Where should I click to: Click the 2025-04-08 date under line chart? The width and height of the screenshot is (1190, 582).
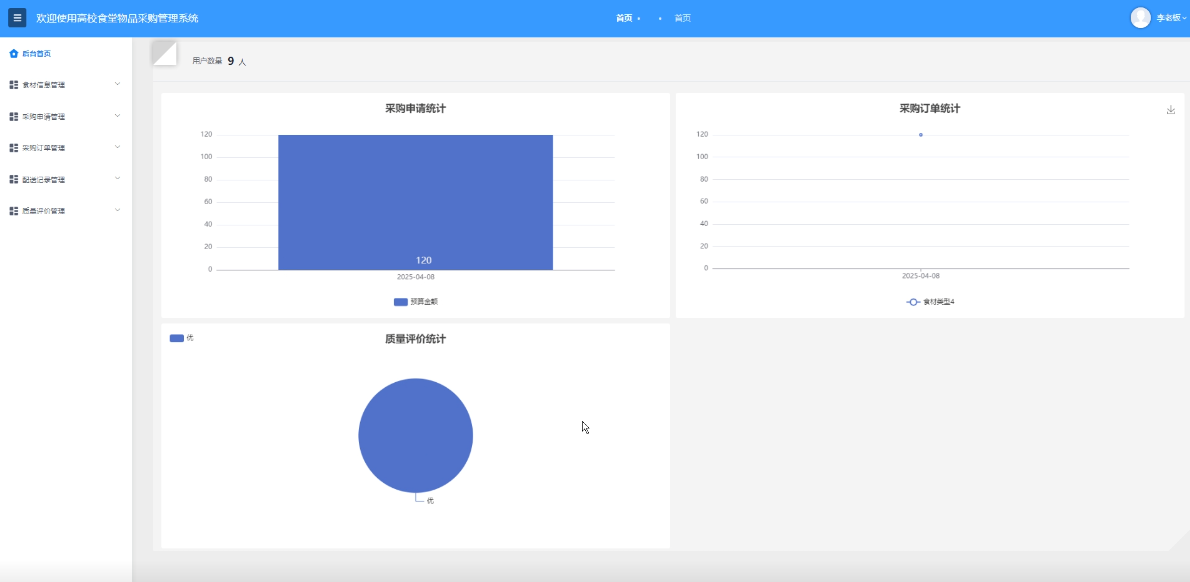[921, 276]
